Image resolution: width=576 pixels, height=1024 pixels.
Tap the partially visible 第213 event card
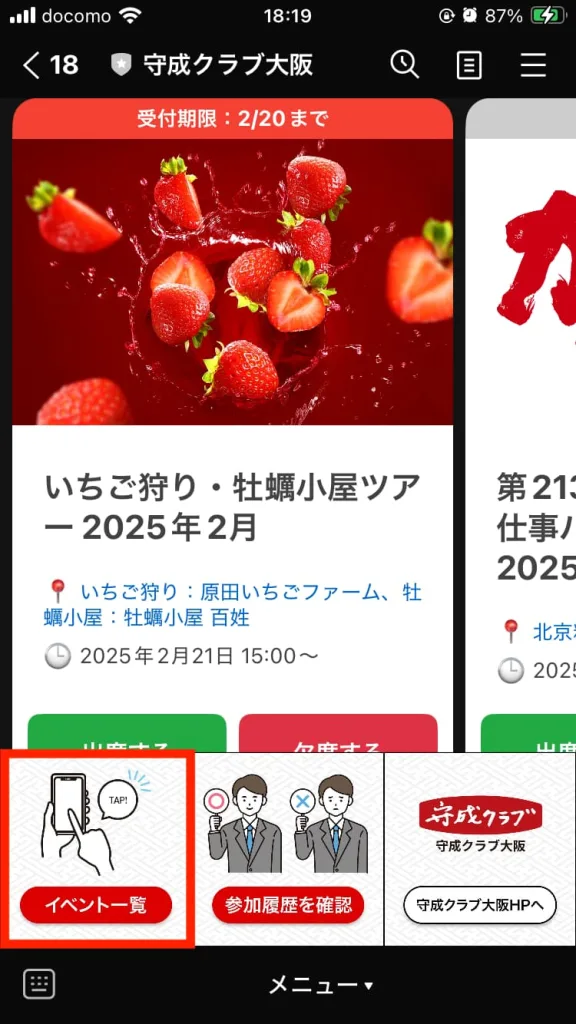click(520, 424)
